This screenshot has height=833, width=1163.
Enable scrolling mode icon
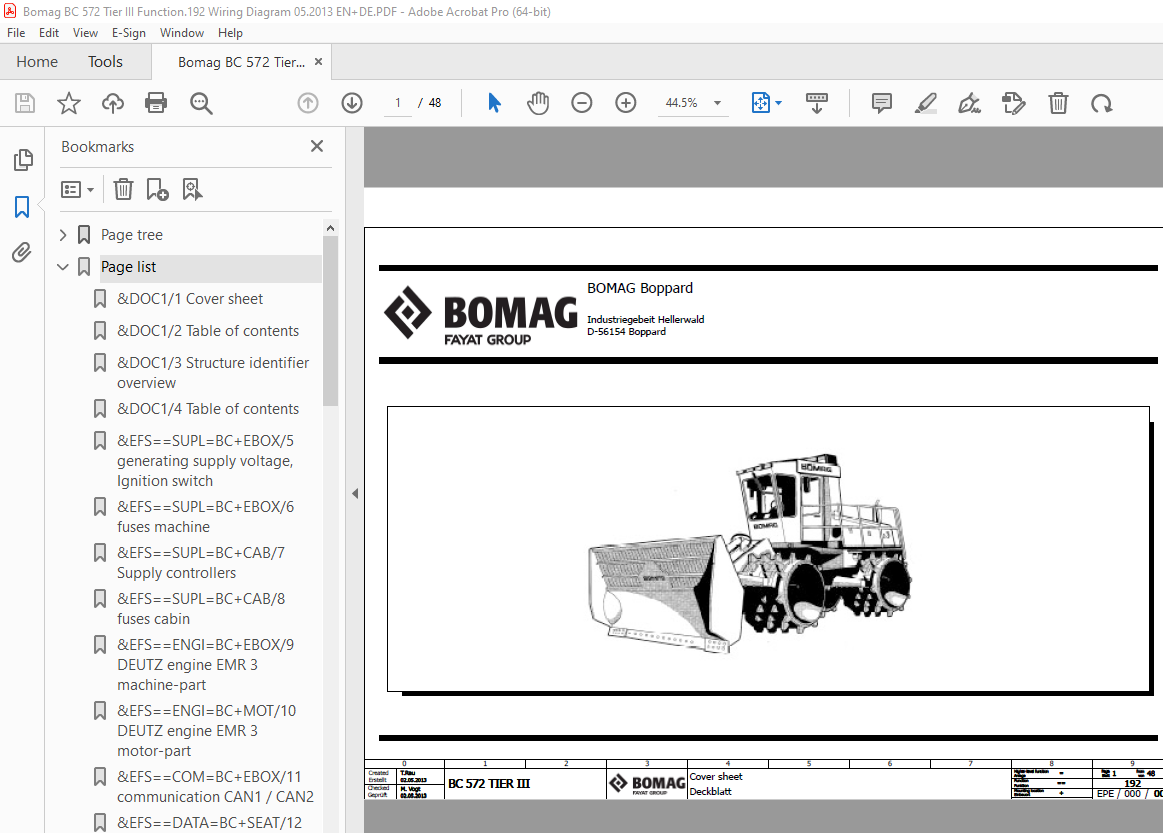(x=817, y=103)
